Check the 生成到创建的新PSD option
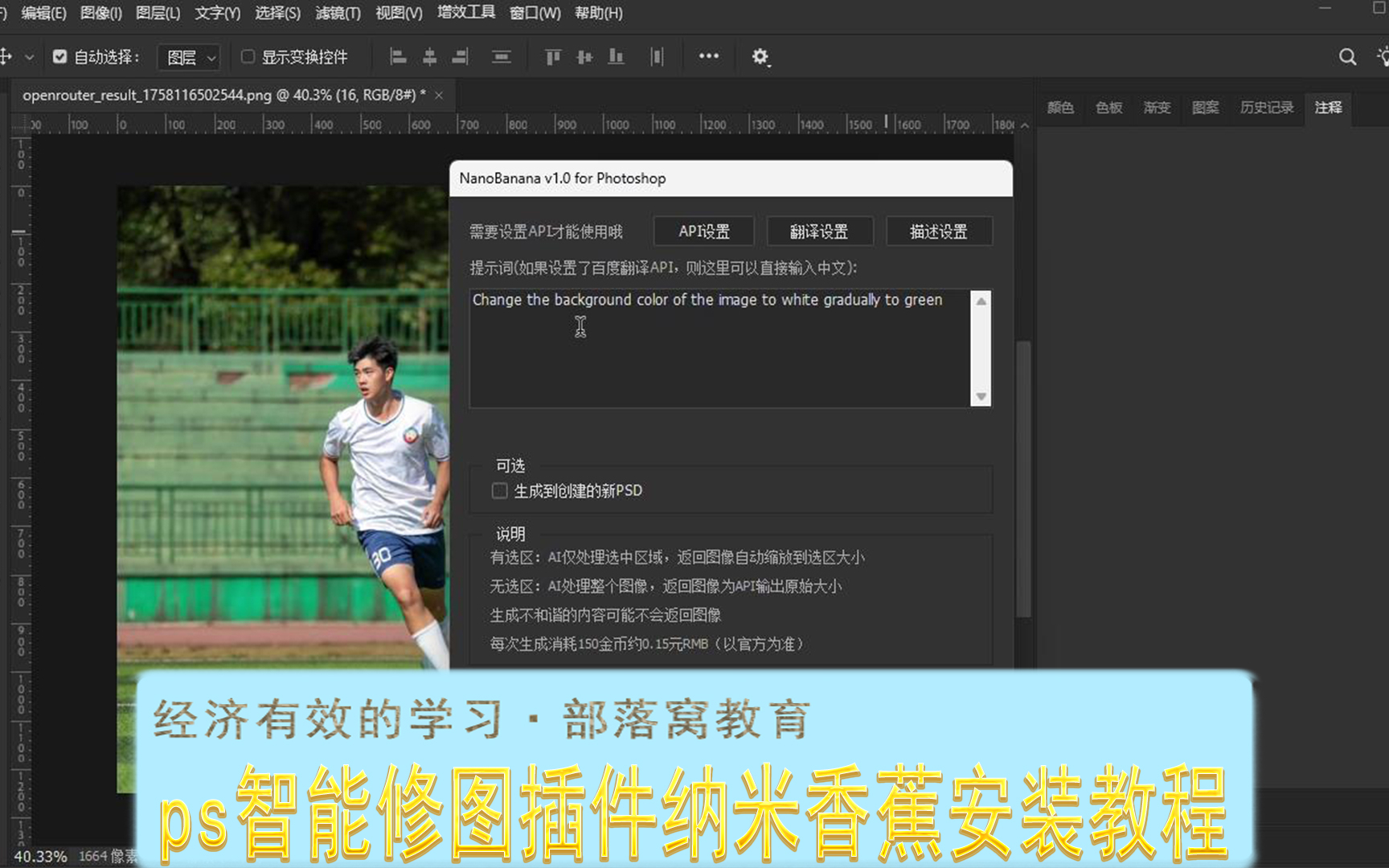The height and width of the screenshot is (868, 1389). (500, 491)
